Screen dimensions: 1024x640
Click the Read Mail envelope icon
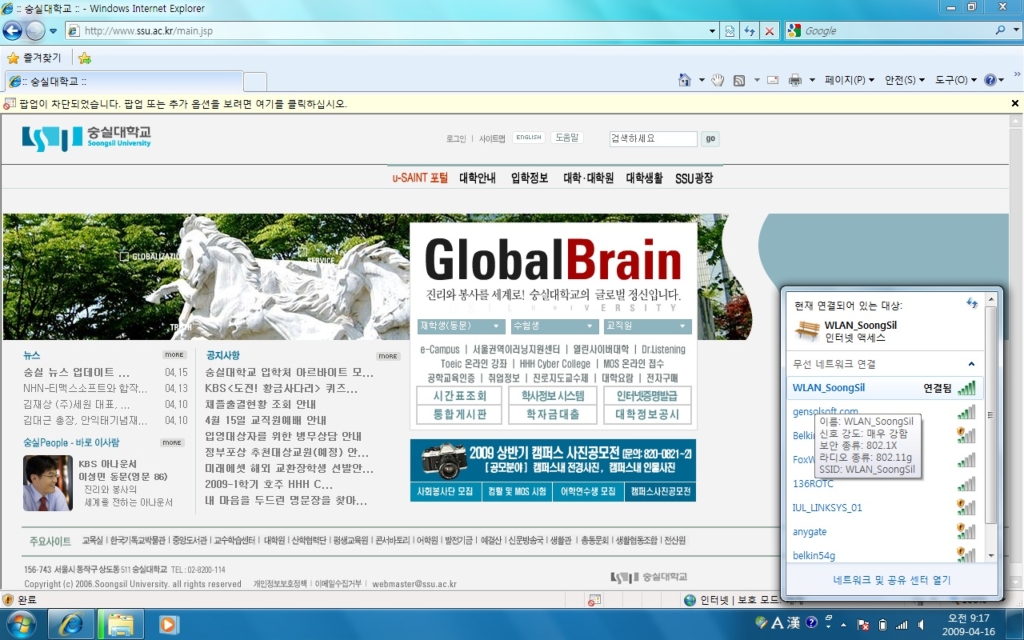pyautogui.click(x=773, y=80)
